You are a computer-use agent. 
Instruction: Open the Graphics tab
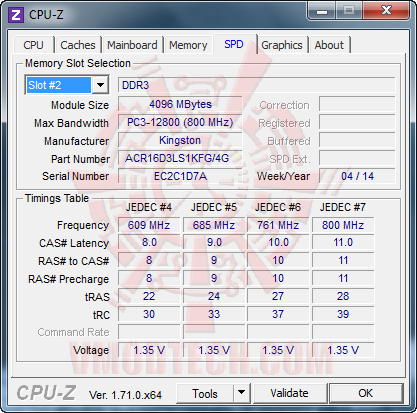click(282, 45)
